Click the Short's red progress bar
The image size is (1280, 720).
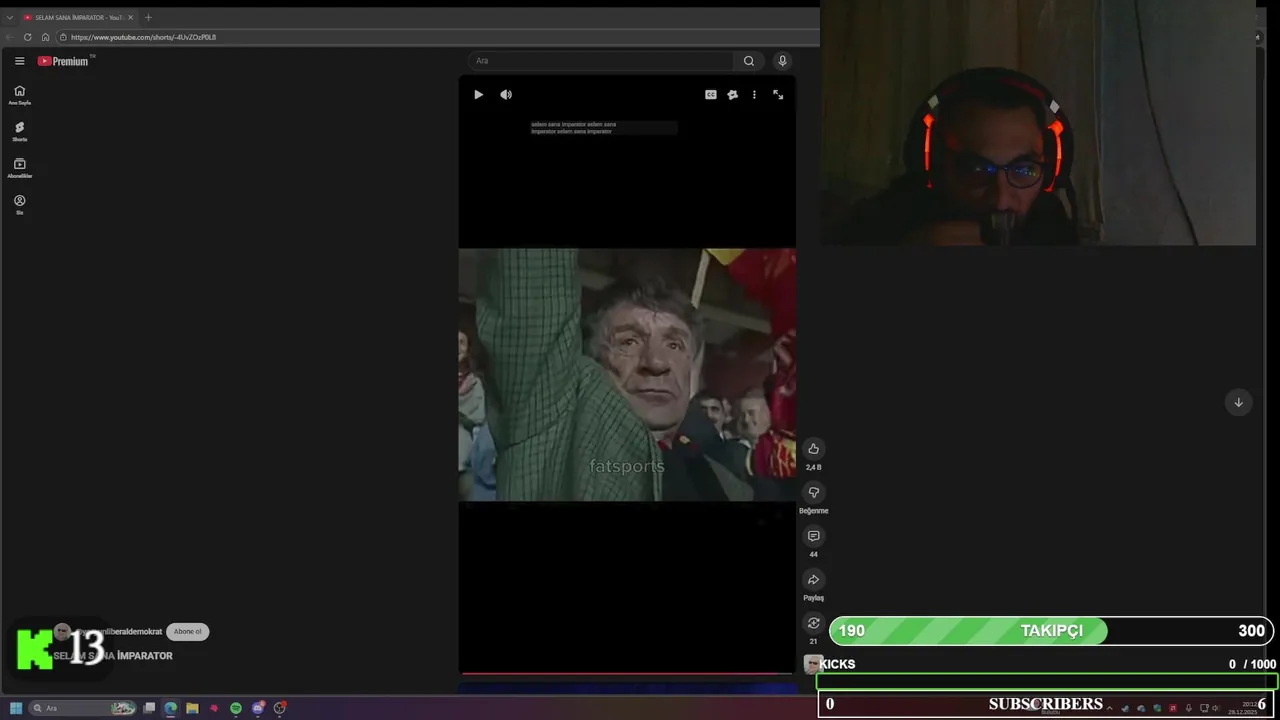tap(627, 673)
